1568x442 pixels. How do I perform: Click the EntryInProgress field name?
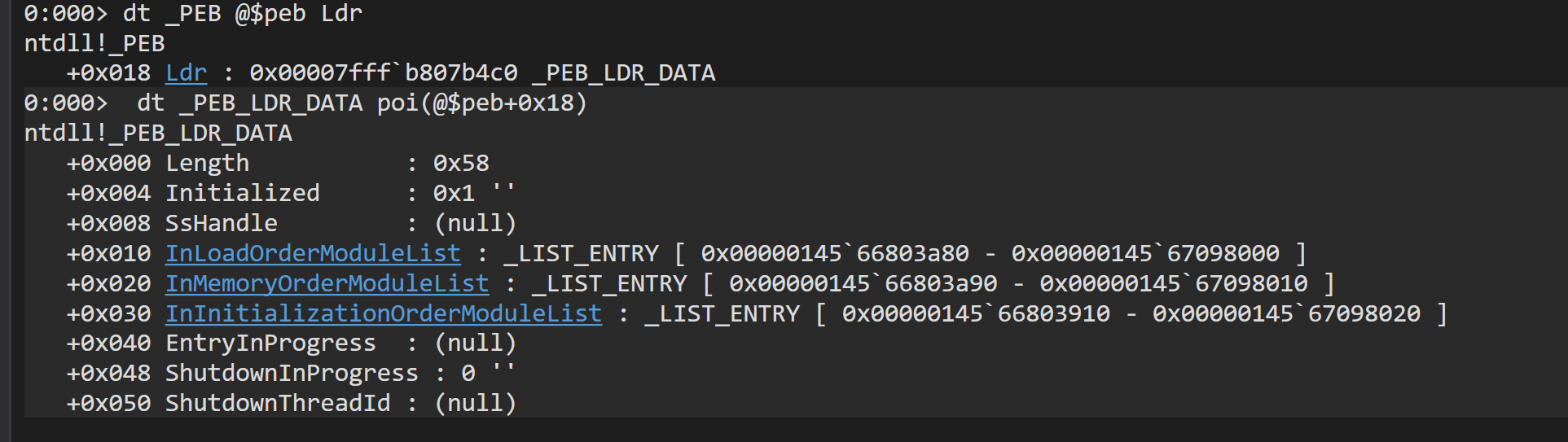click(x=270, y=344)
